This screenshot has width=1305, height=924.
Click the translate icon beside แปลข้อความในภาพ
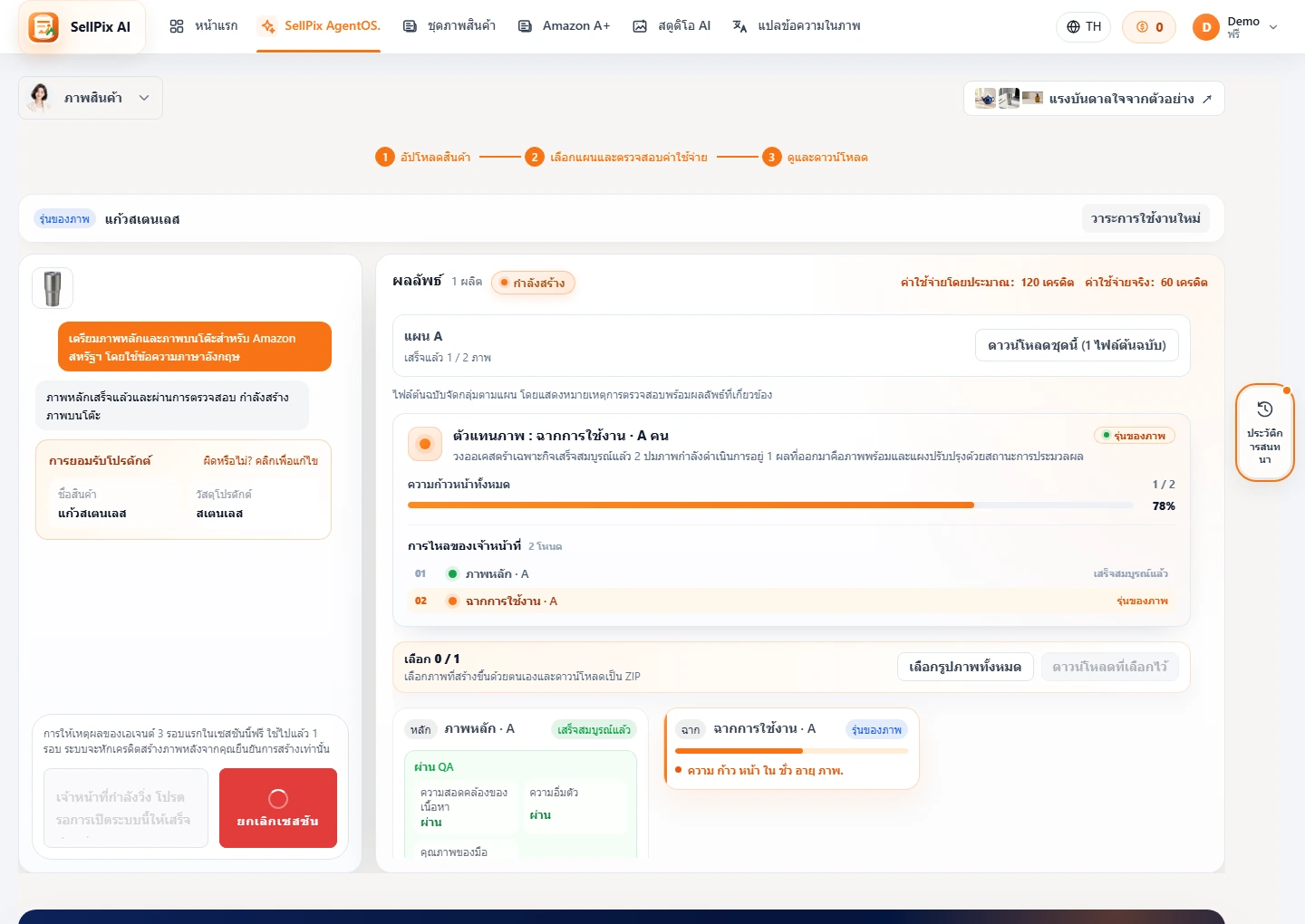739,26
